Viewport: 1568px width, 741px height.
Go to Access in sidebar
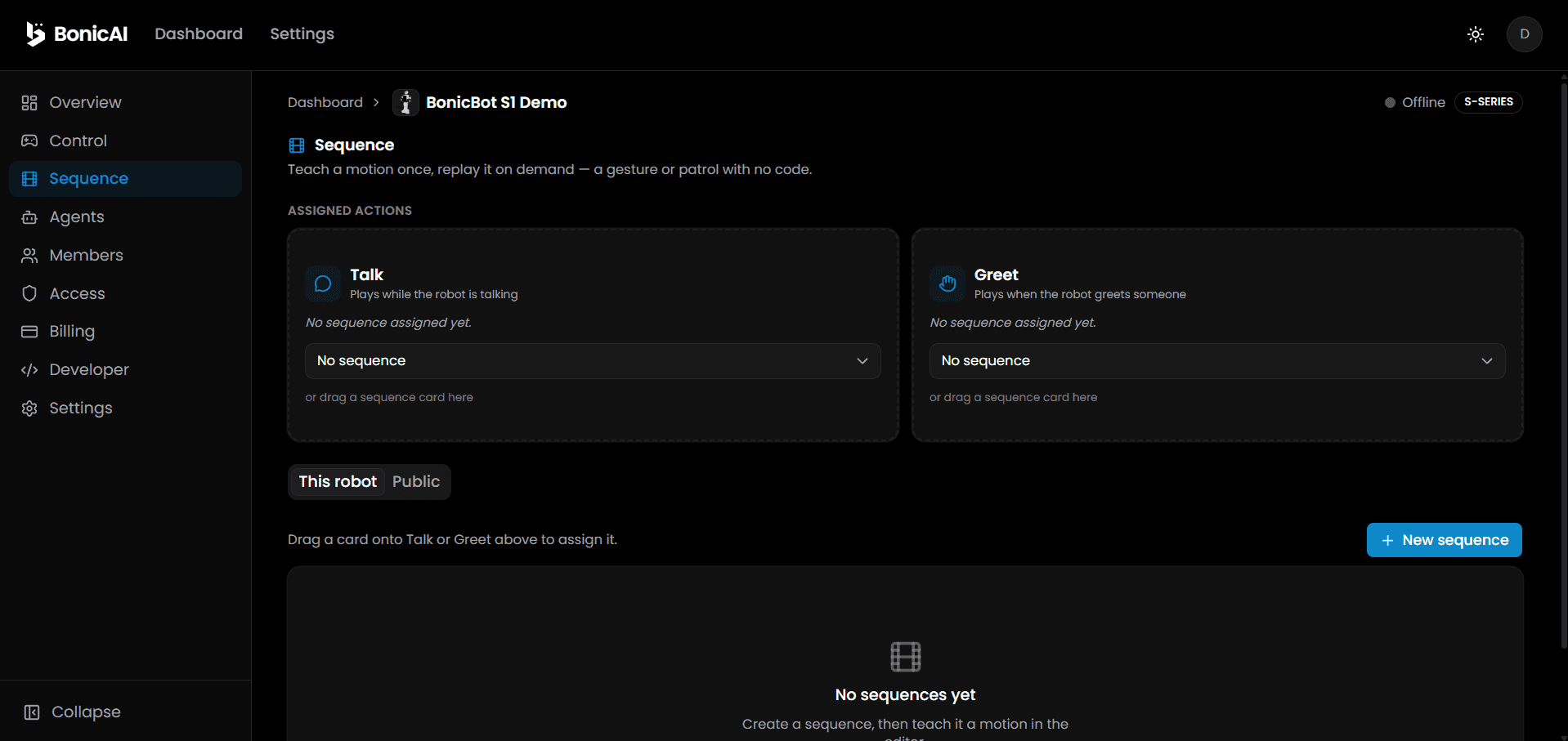pyautogui.click(x=125, y=293)
